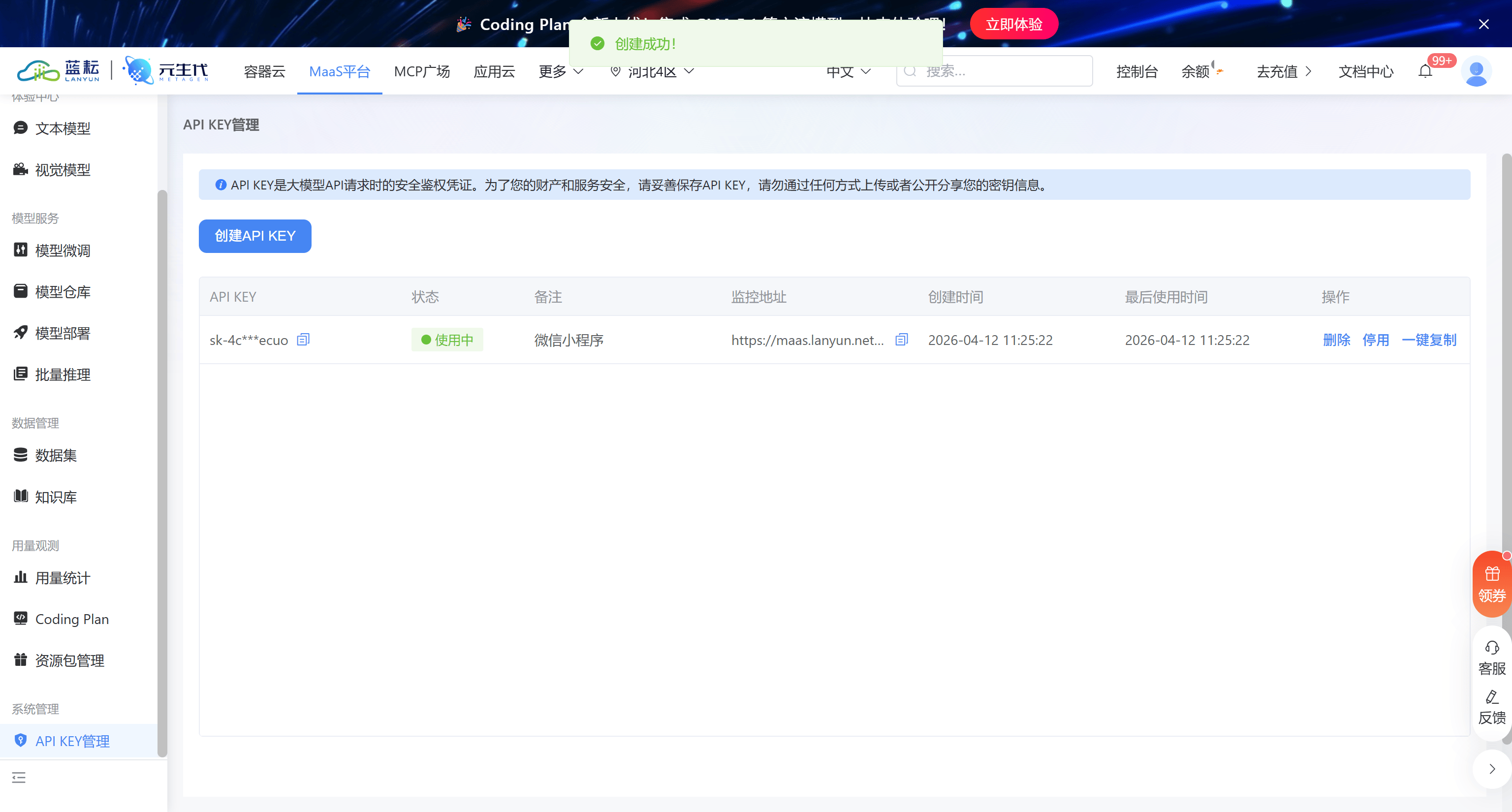Close the Coding Plan banner

(x=1483, y=24)
